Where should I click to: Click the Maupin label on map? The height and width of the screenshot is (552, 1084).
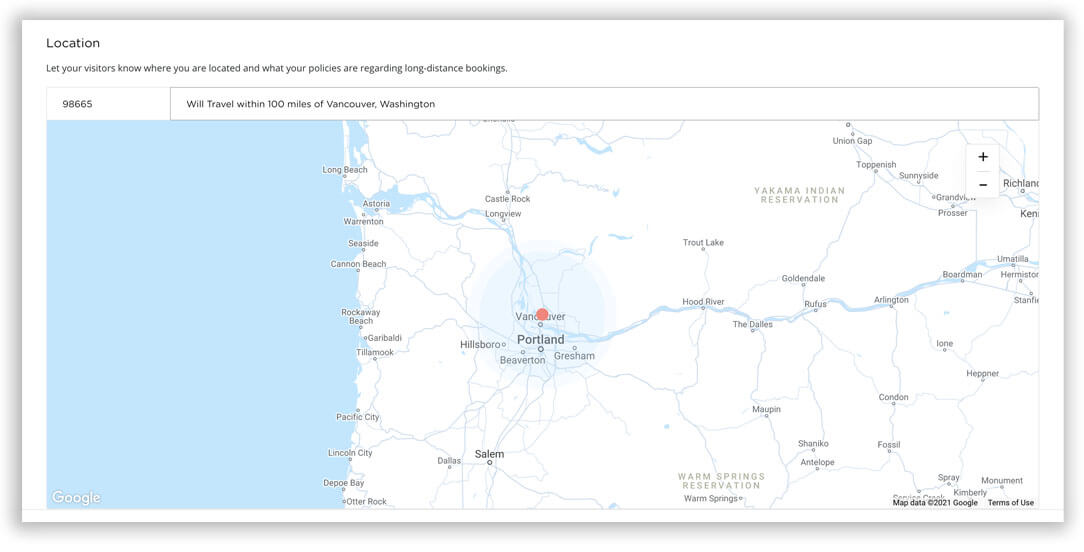coord(766,410)
